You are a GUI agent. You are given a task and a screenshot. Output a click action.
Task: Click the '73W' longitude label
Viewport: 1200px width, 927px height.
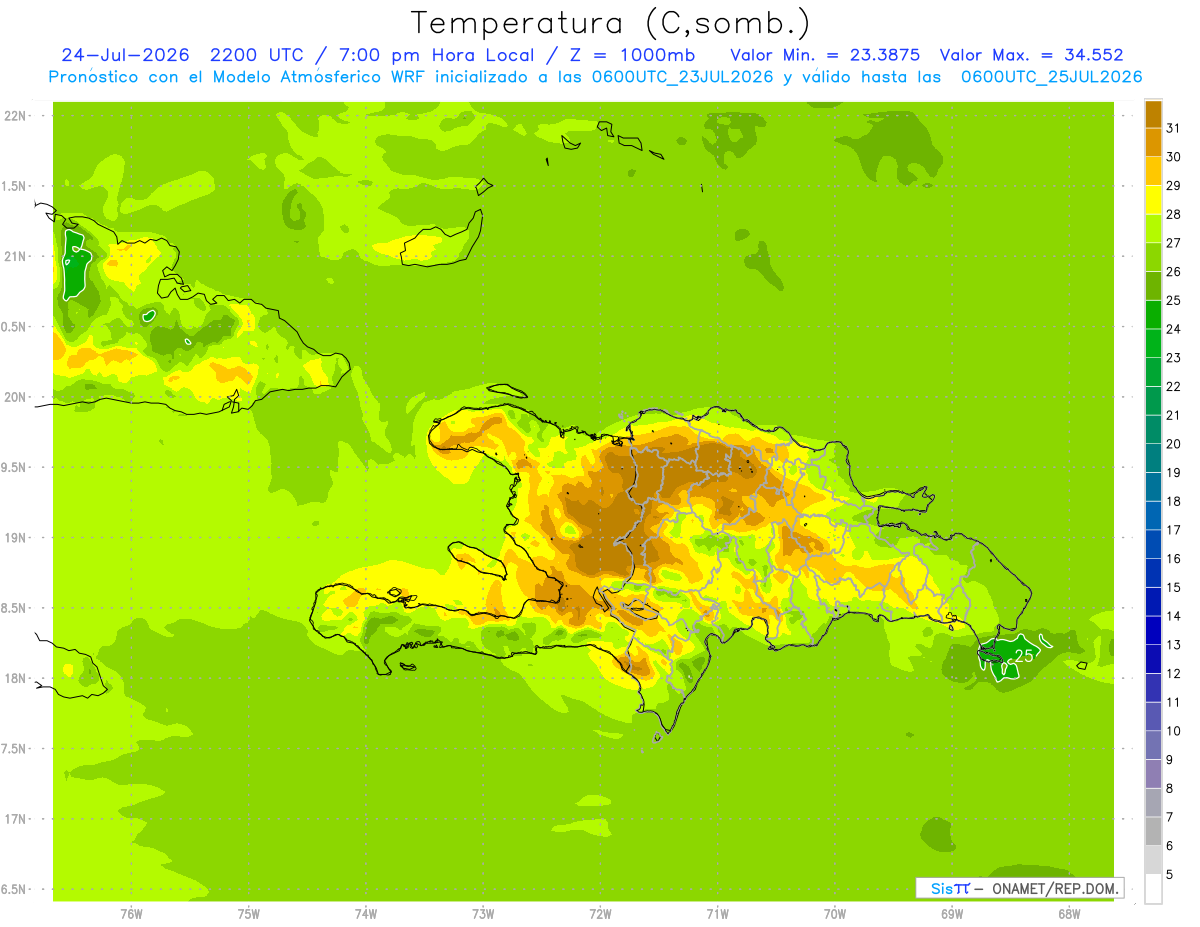(x=483, y=914)
